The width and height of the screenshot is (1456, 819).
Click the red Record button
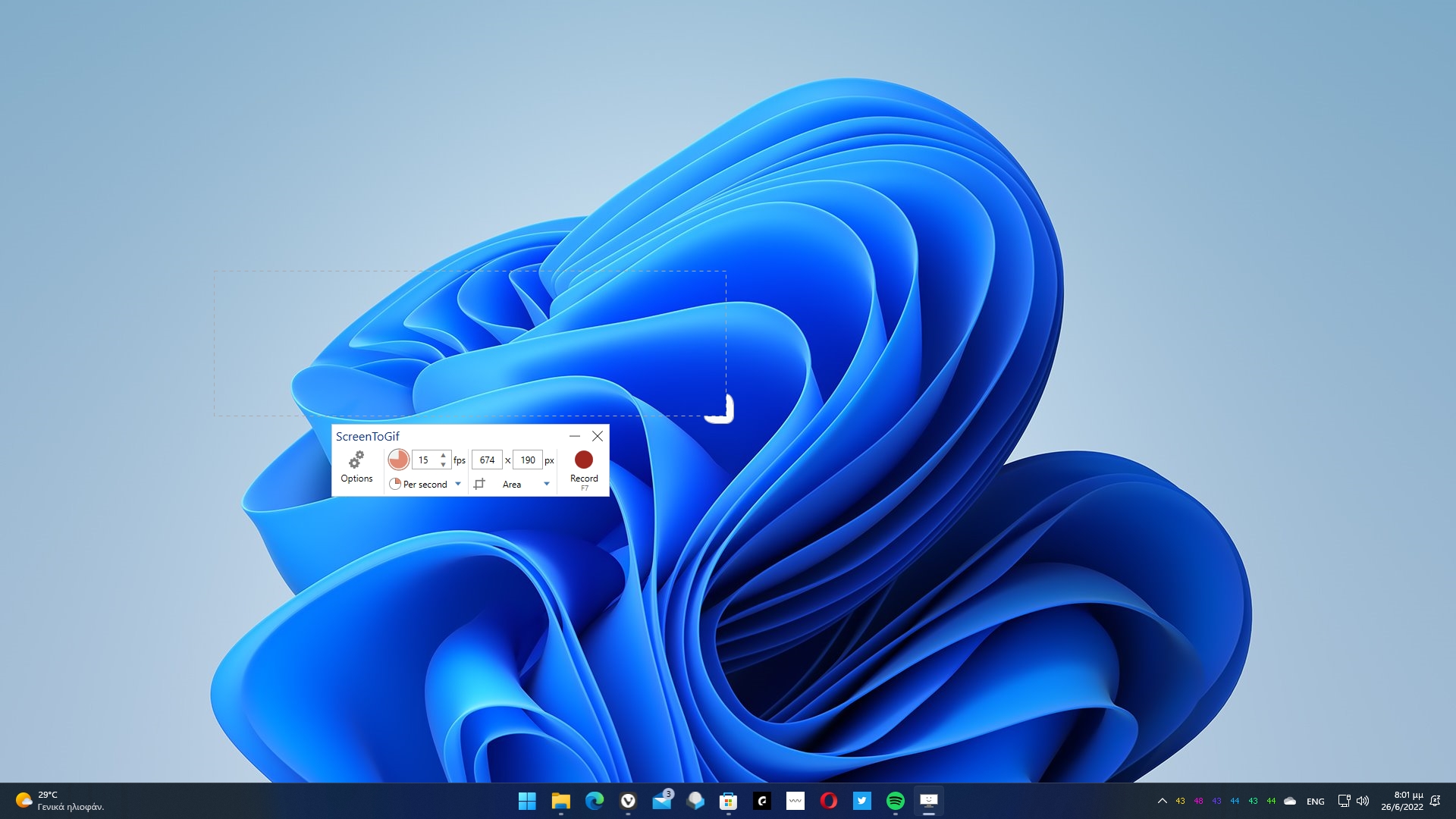coord(583,460)
